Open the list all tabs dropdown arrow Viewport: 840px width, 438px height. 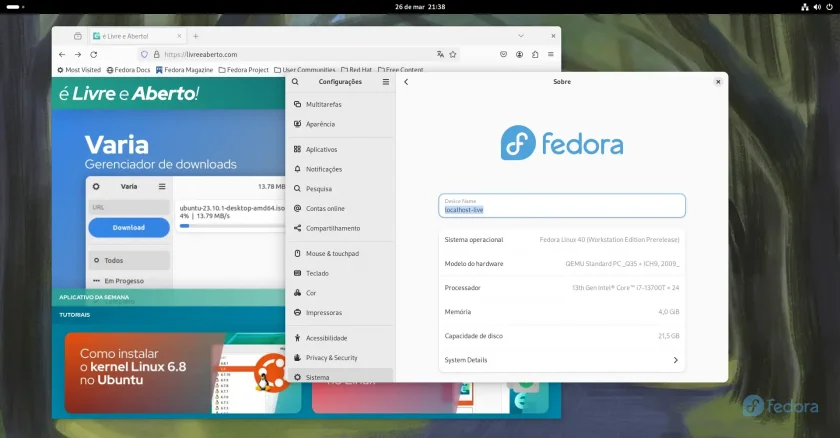click(x=521, y=36)
